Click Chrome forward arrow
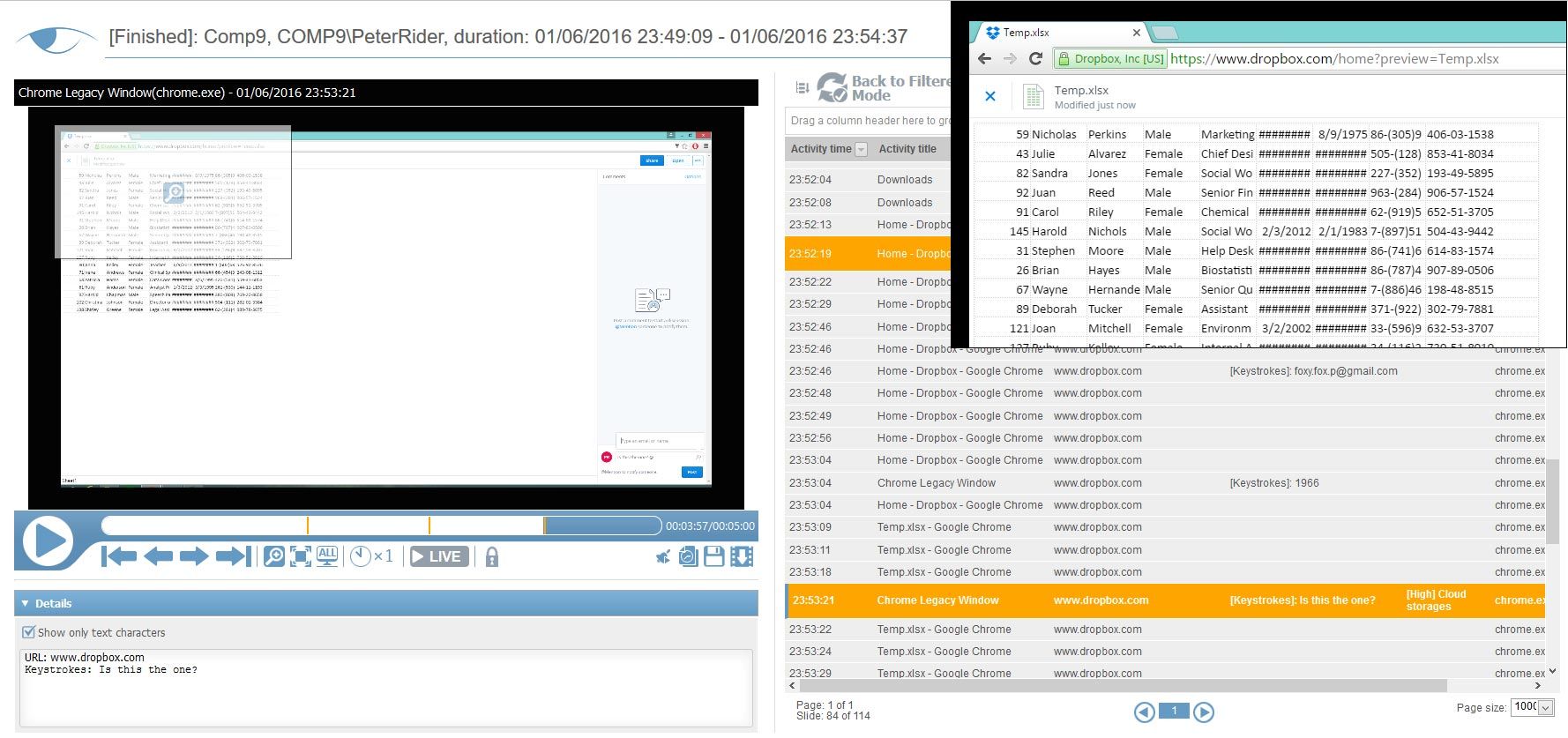The image size is (1568, 738). [x=1011, y=59]
